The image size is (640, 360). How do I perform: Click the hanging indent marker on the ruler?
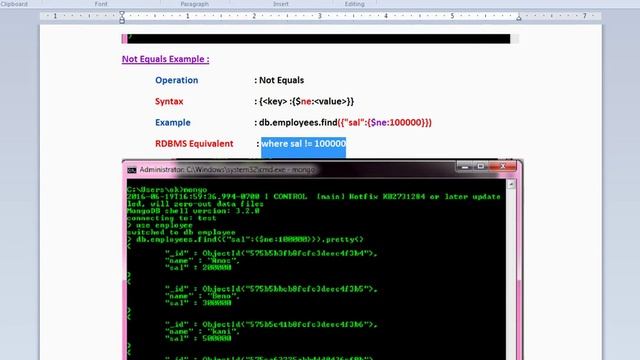tap(122, 19)
